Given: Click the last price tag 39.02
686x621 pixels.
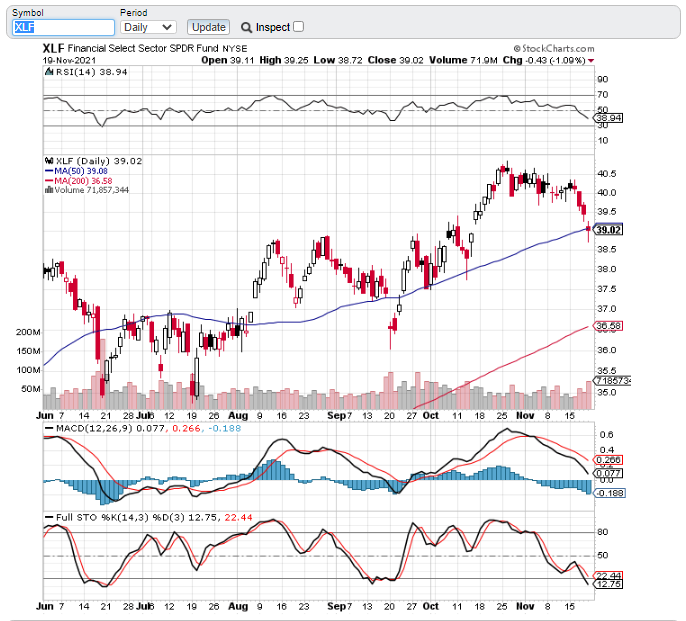Looking at the screenshot, I should (609, 230).
